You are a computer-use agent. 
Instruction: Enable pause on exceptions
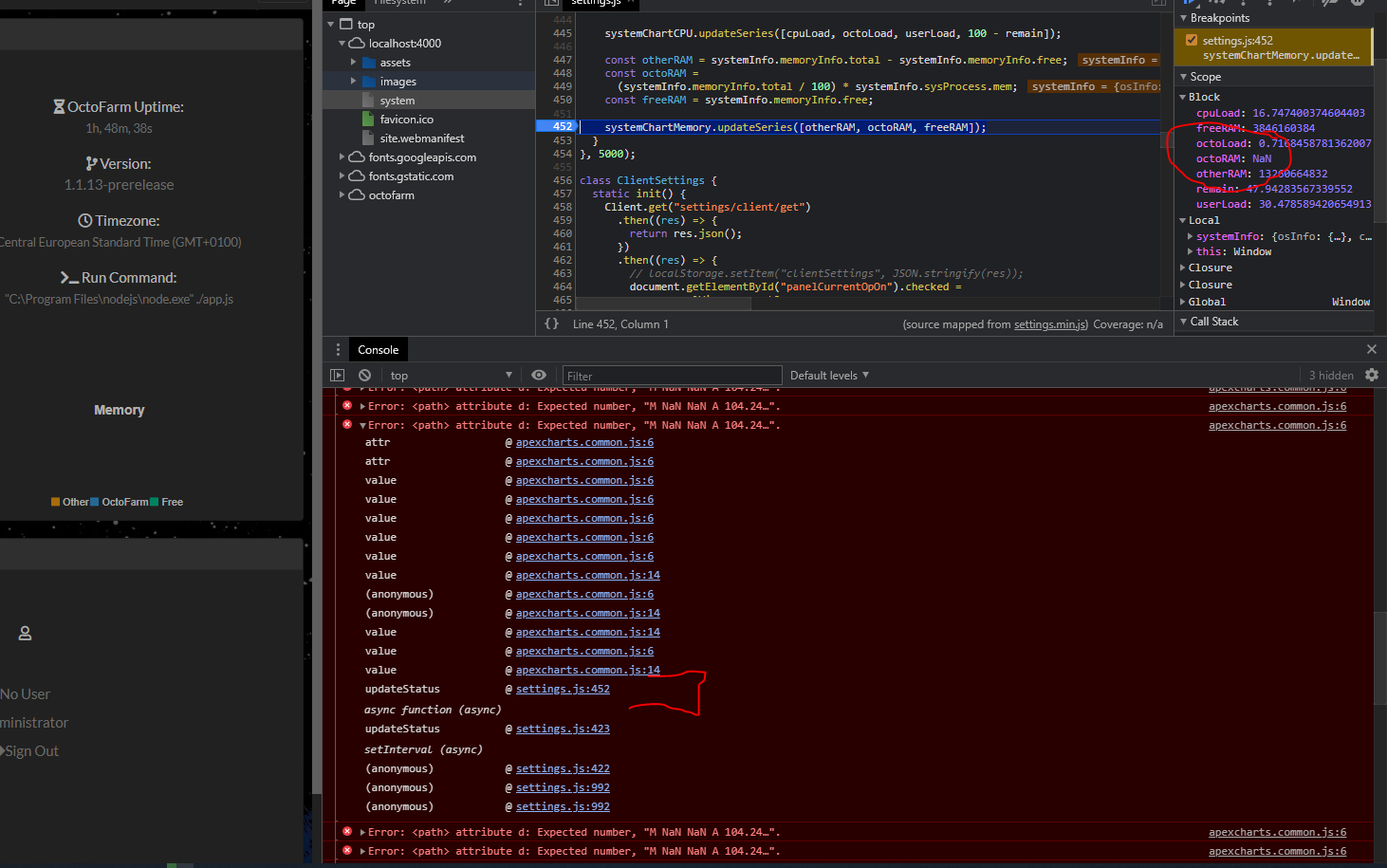coord(1358,4)
